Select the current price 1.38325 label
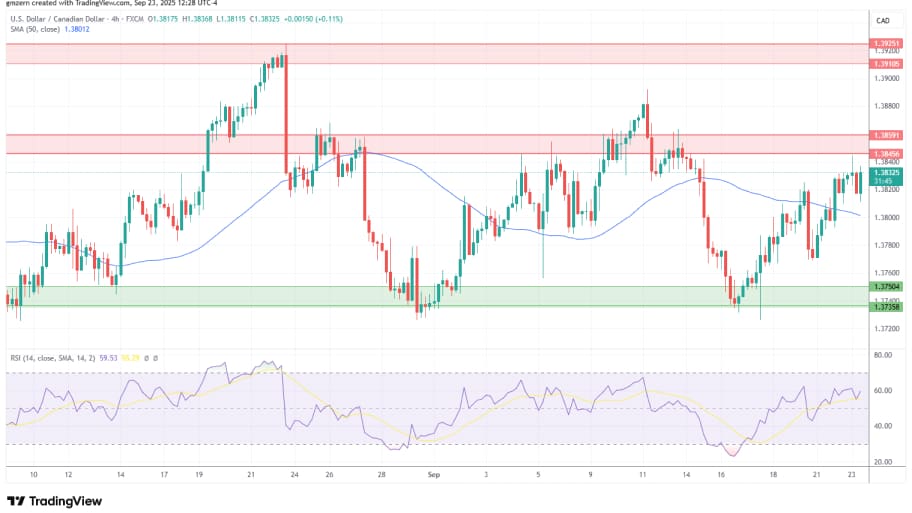912x513 pixels. pyautogui.click(x=884, y=172)
